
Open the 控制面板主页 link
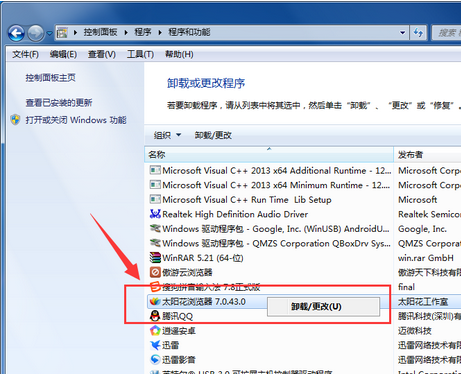[51, 78]
